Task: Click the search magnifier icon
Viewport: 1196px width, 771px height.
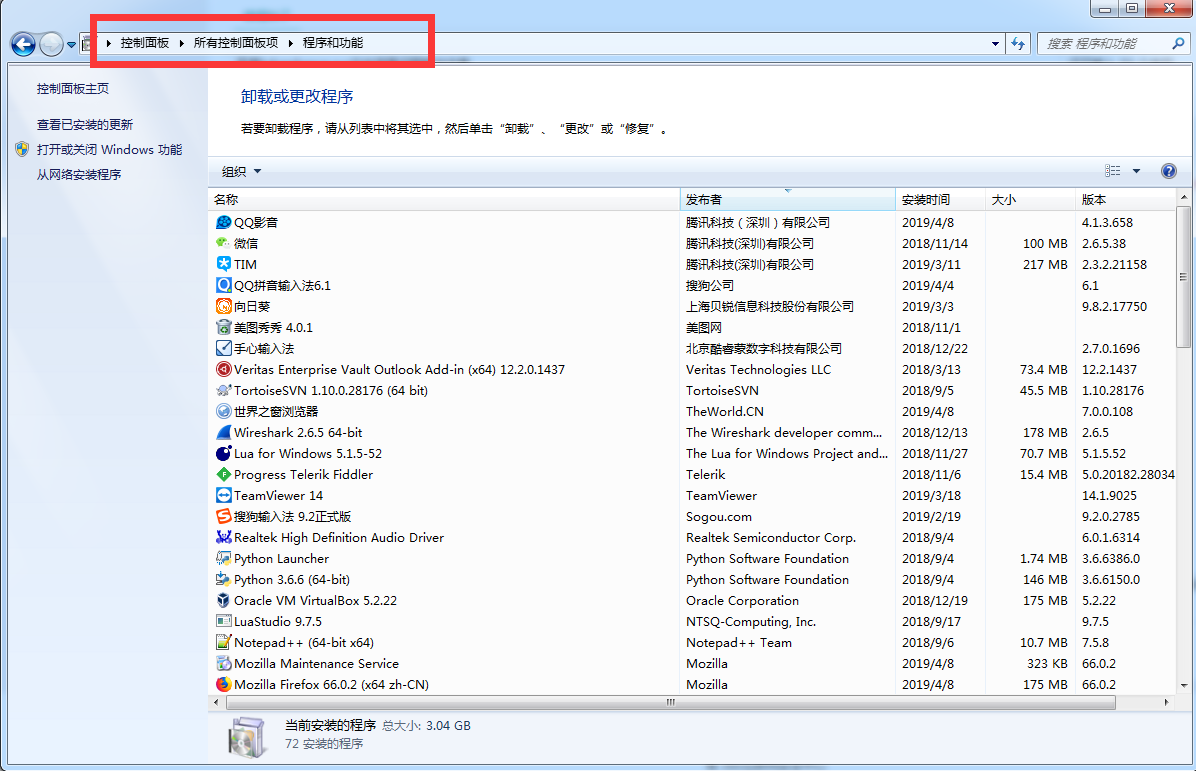Action: pyautogui.click(x=1178, y=43)
